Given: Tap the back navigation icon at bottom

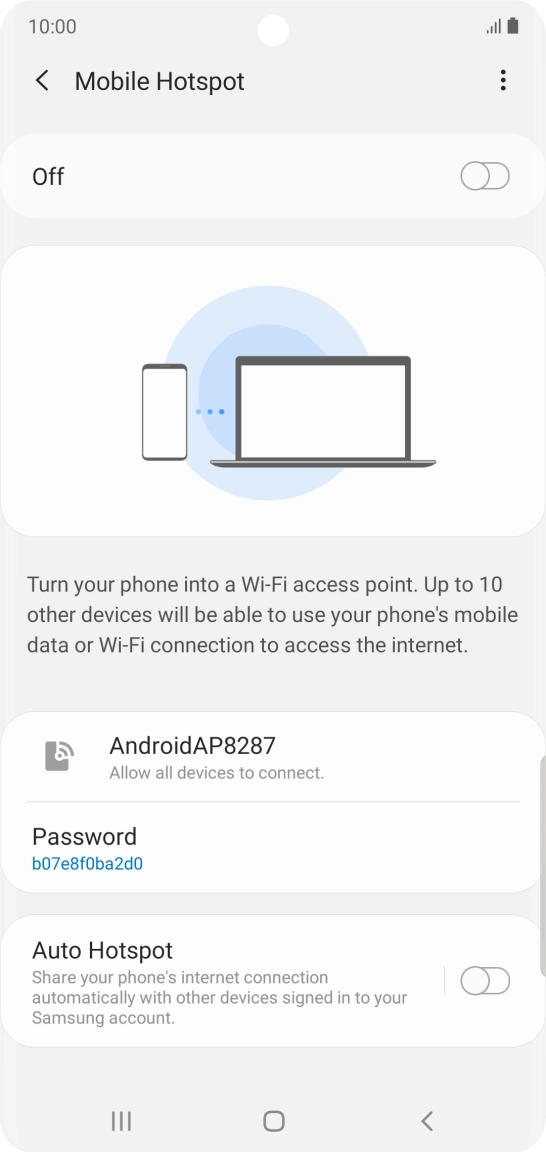Looking at the screenshot, I should point(427,1120).
